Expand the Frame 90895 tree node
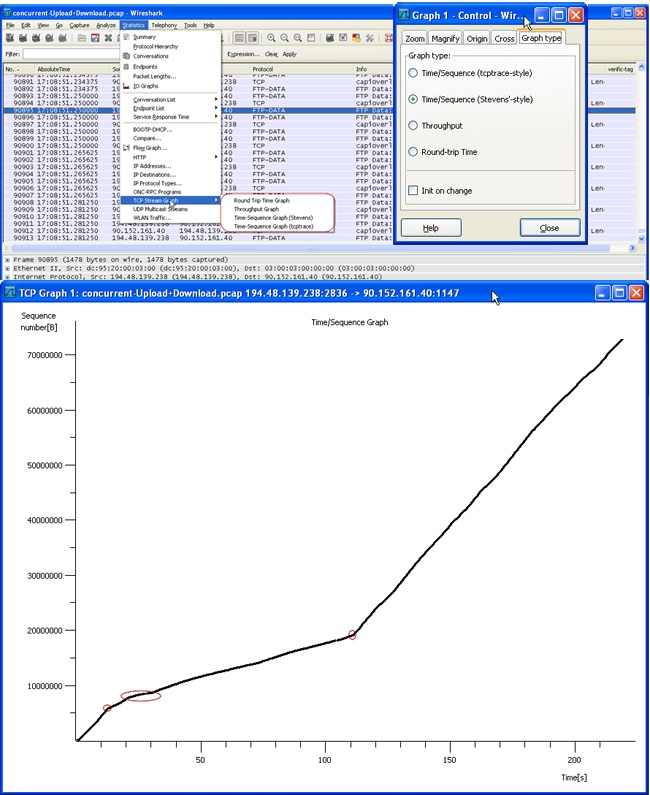Image resolution: width=650 pixels, height=795 pixels. 7,260
